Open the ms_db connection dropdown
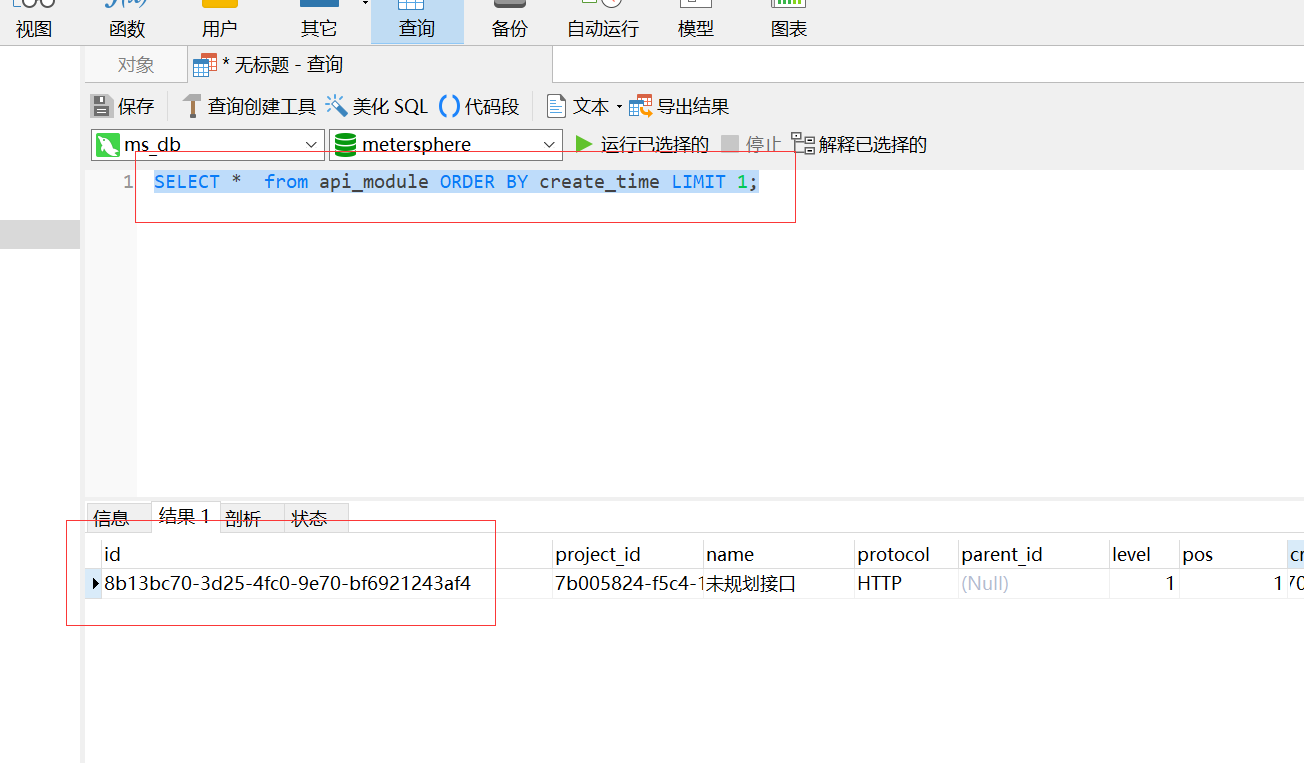The image size is (1304, 763). [311, 143]
